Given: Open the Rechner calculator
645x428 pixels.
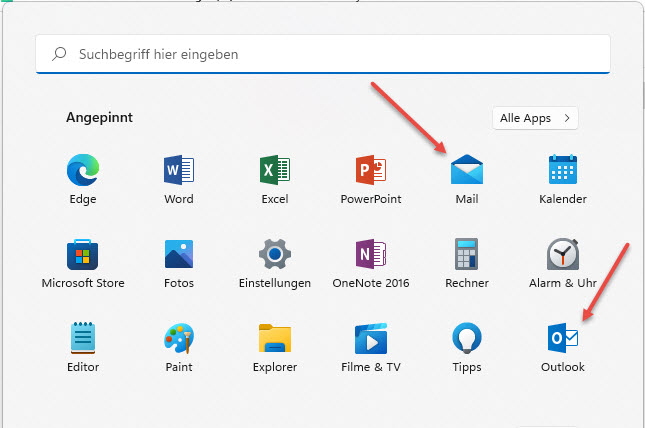Looking at the screenshot, I should point(466,256).
